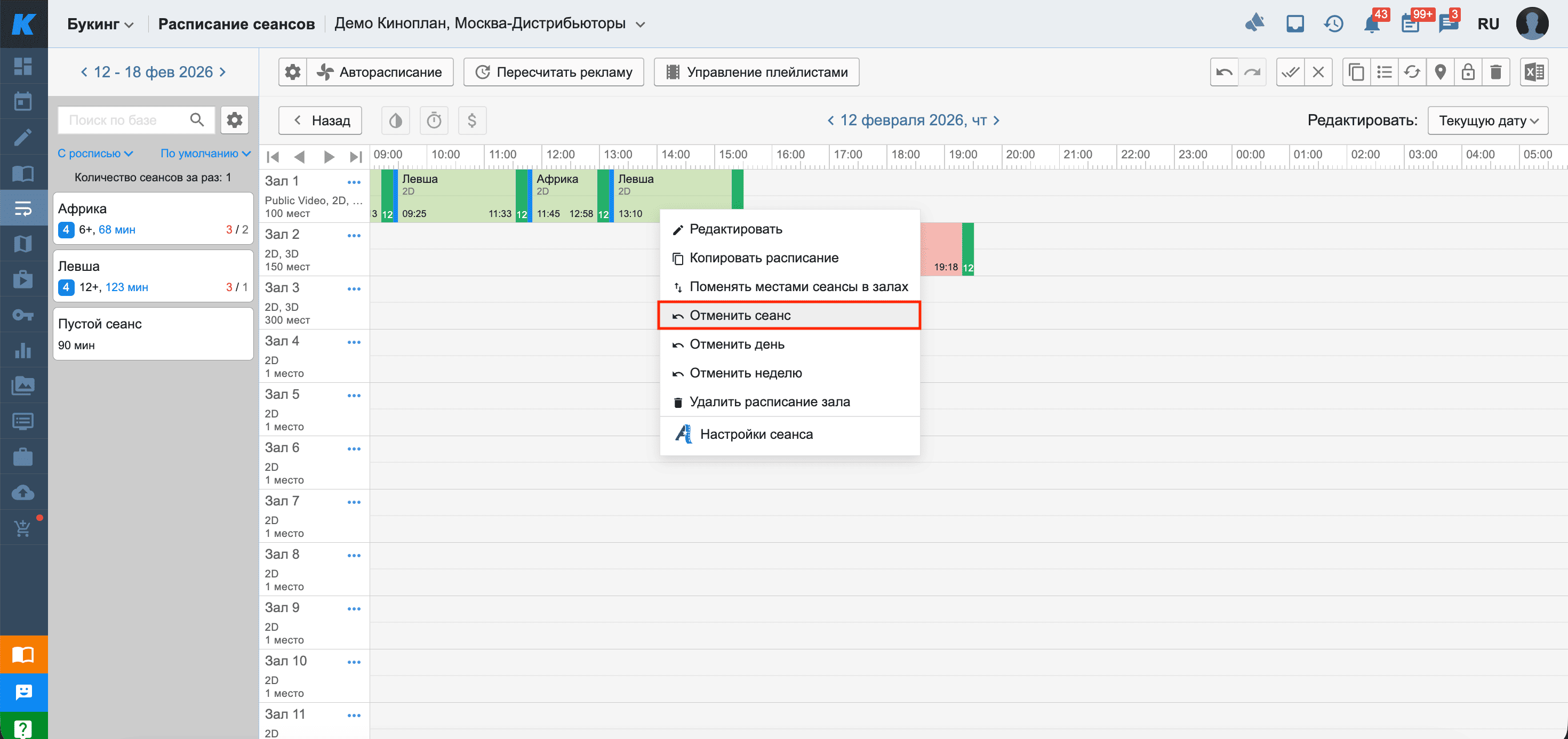Click the dollar sign icon
1568x739 pixels.
[472, 121]
